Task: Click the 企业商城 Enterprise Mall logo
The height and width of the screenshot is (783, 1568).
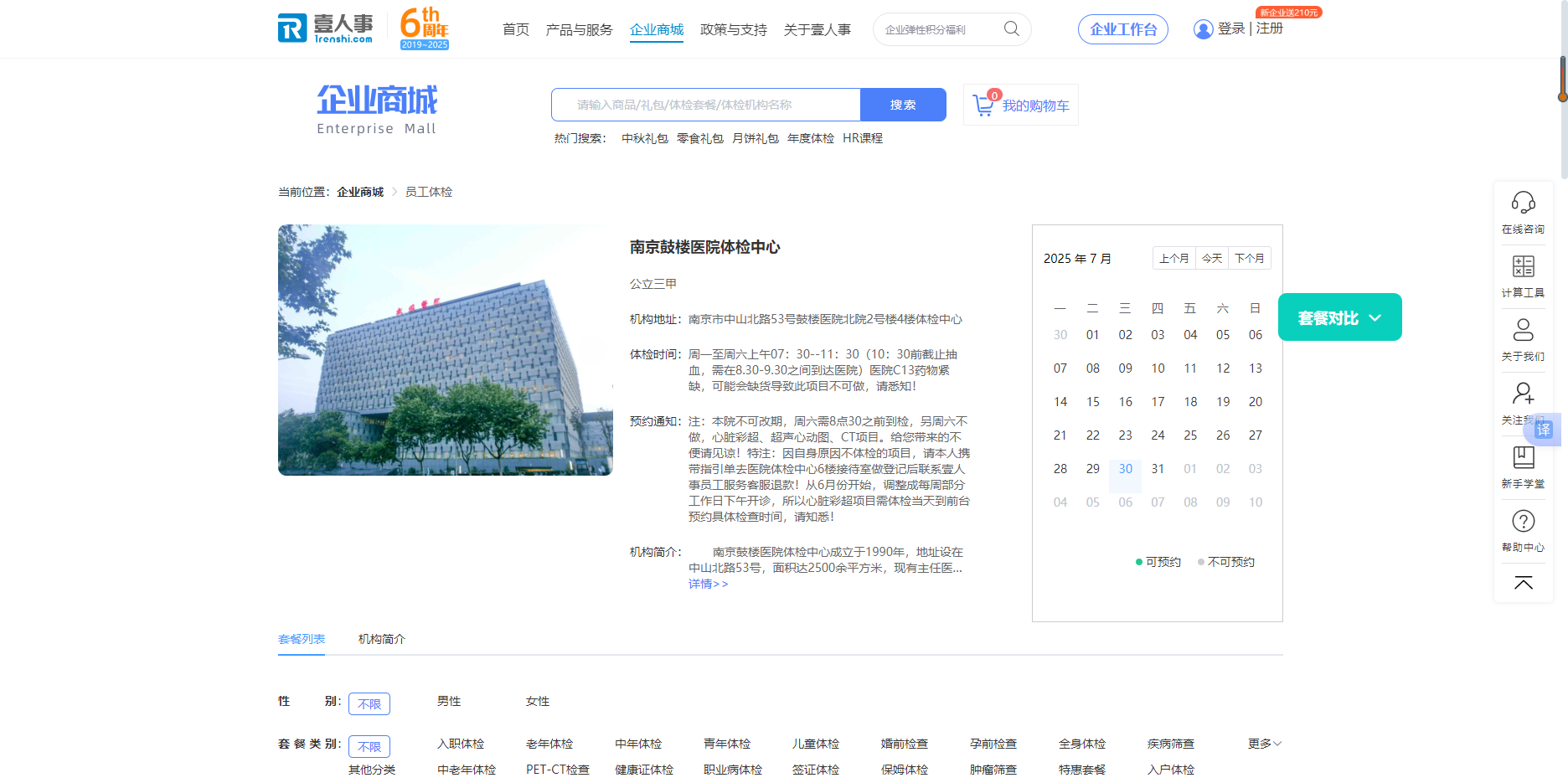Action: 377,109
